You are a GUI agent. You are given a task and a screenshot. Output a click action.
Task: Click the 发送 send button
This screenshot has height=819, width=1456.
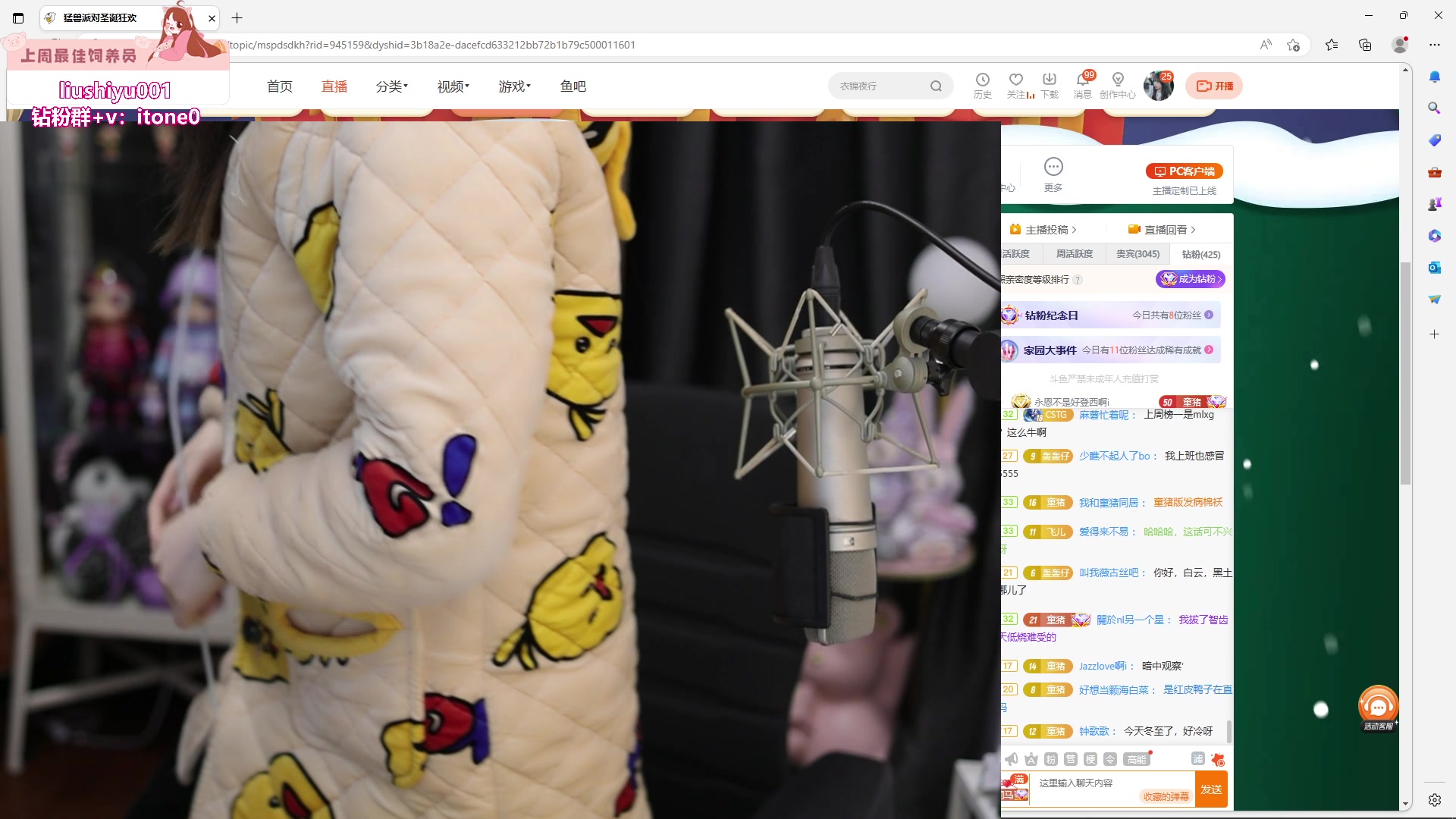[x=1211, y=789]
